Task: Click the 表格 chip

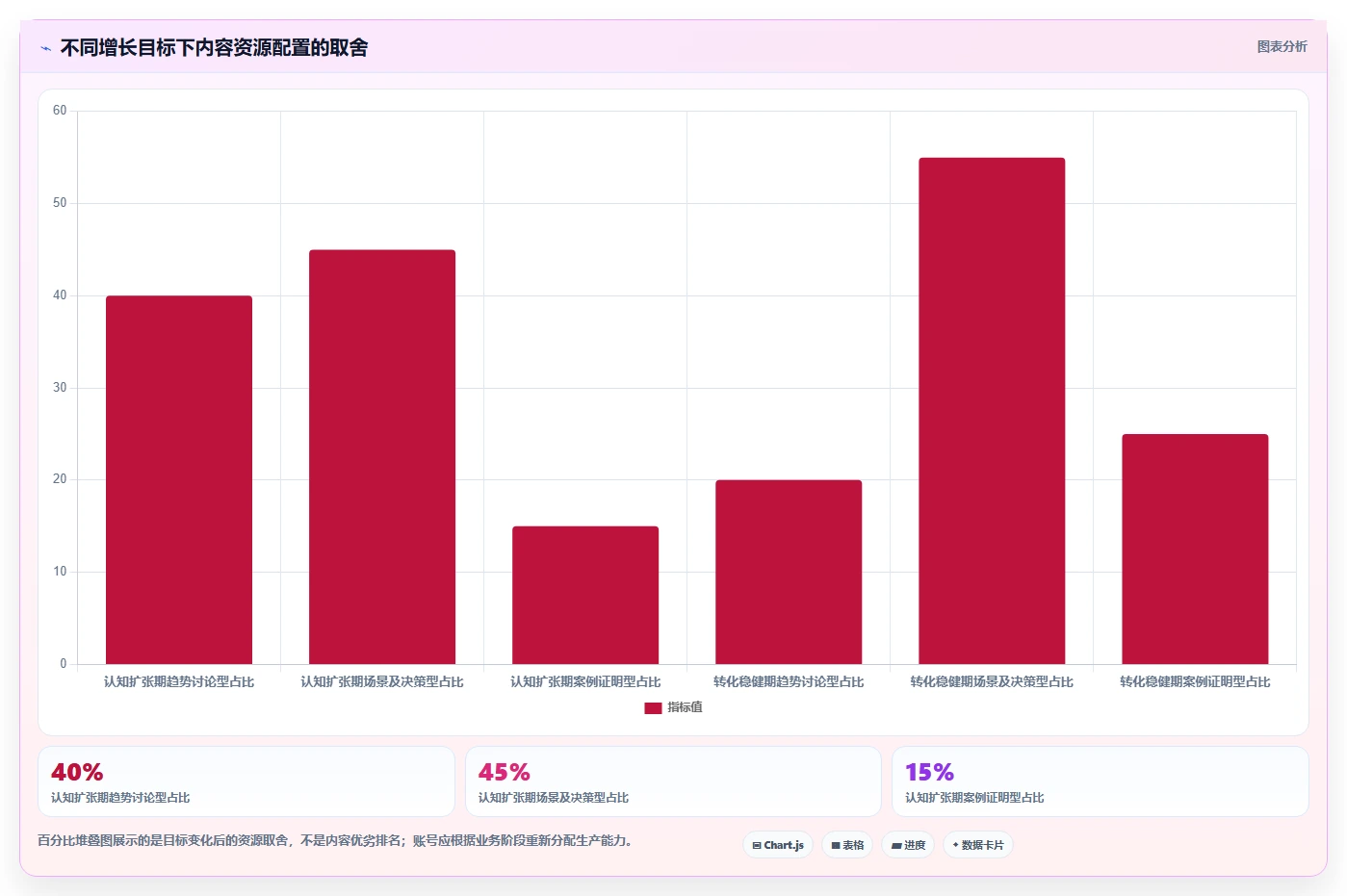Action: coord(847,845)
